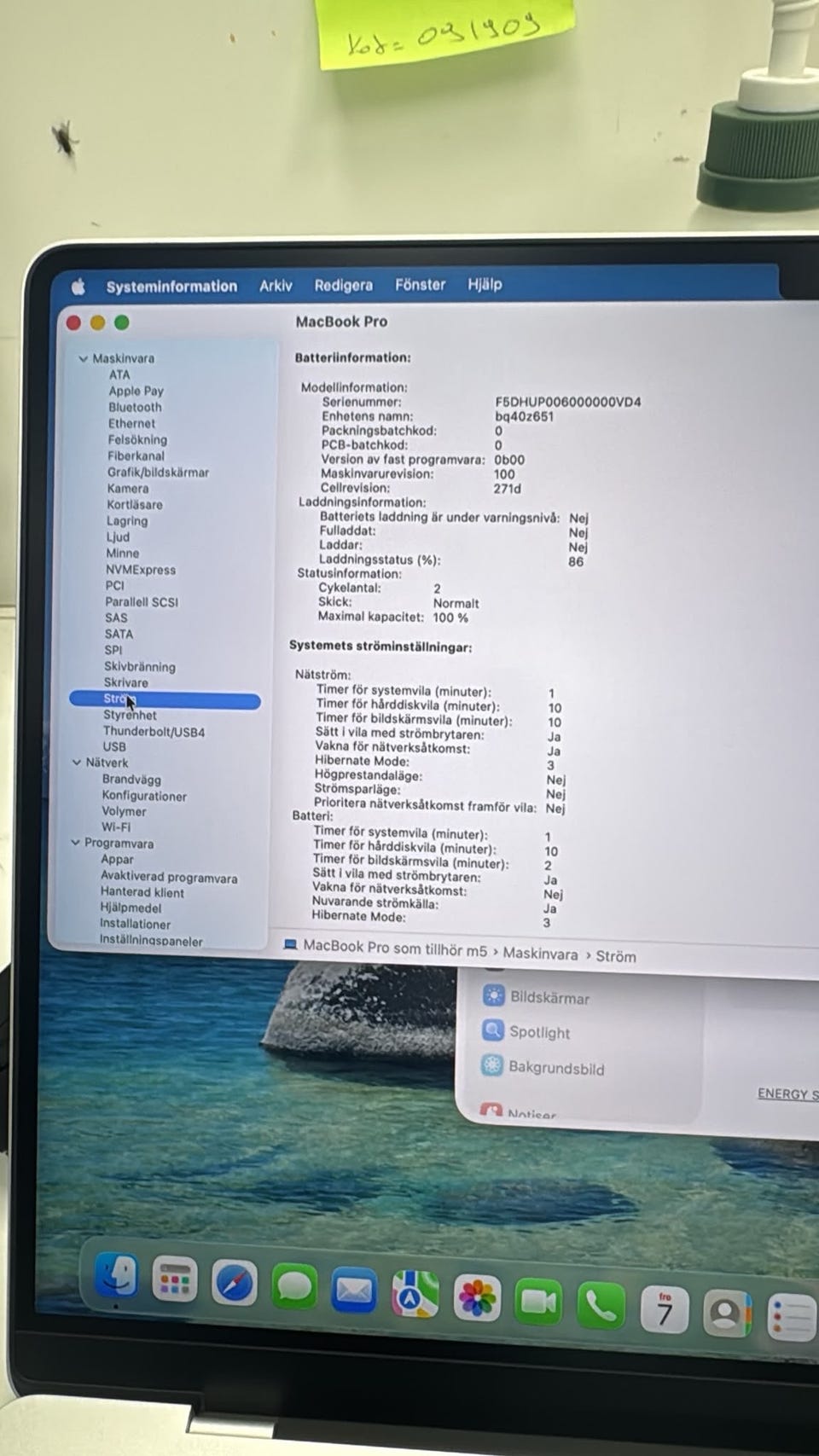Select Felsökning in the sidebar

(137, 439)
